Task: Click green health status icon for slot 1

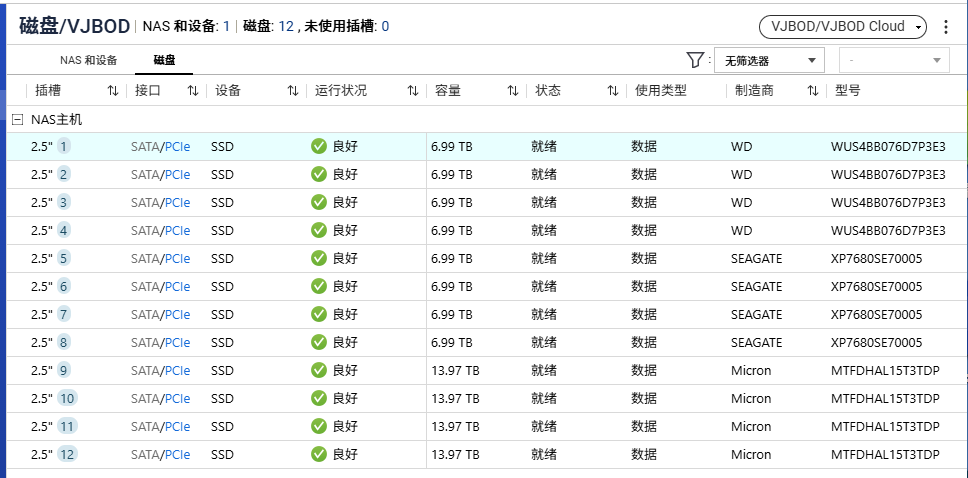Action: (319, 146)
